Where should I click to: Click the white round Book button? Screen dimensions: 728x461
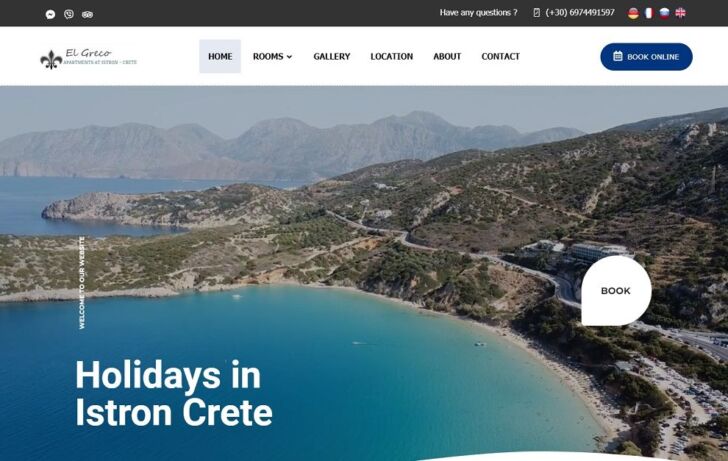(616, 291)
